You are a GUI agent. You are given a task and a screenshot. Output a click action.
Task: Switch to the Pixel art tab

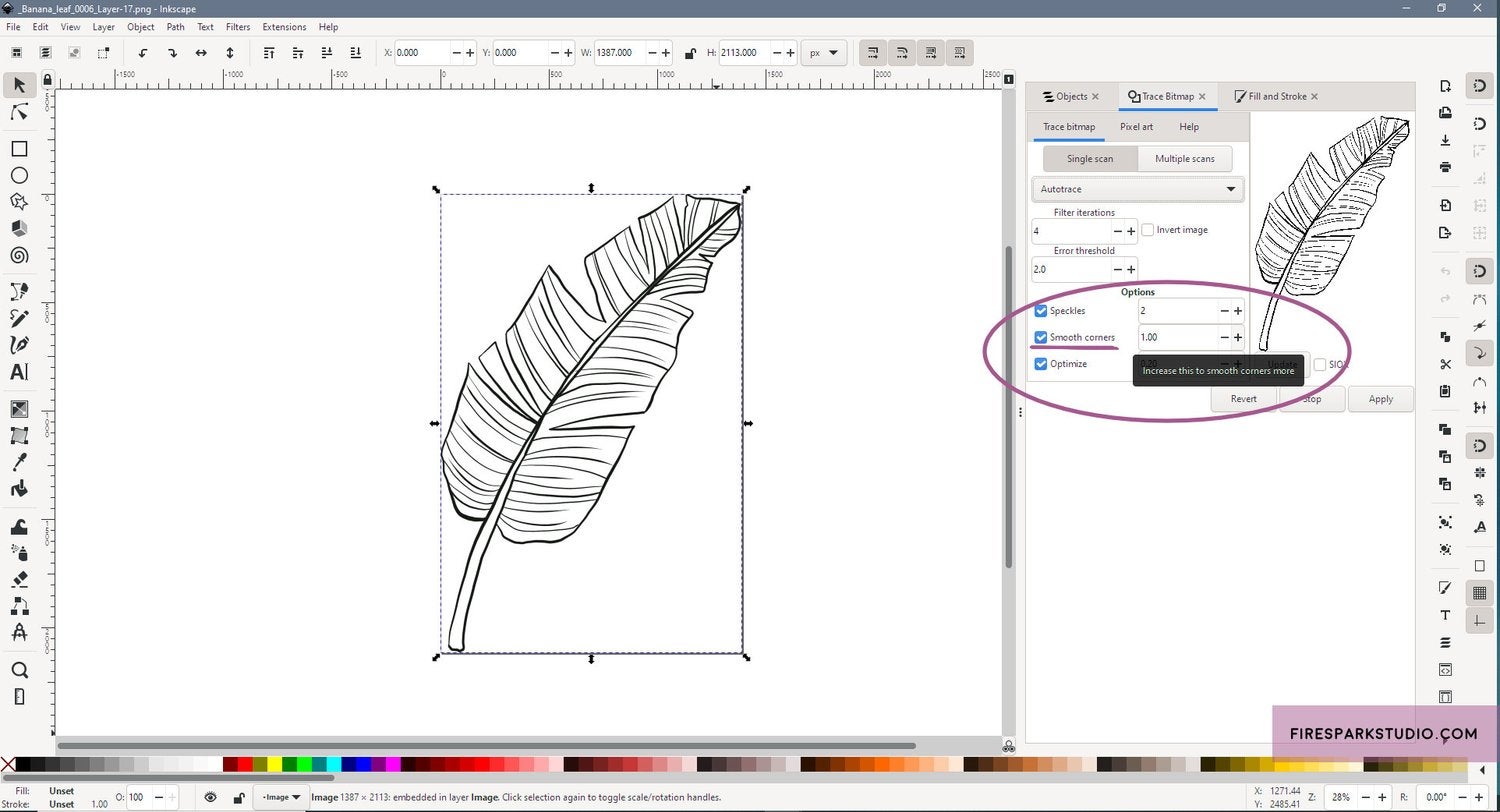tap(1136, 127)
